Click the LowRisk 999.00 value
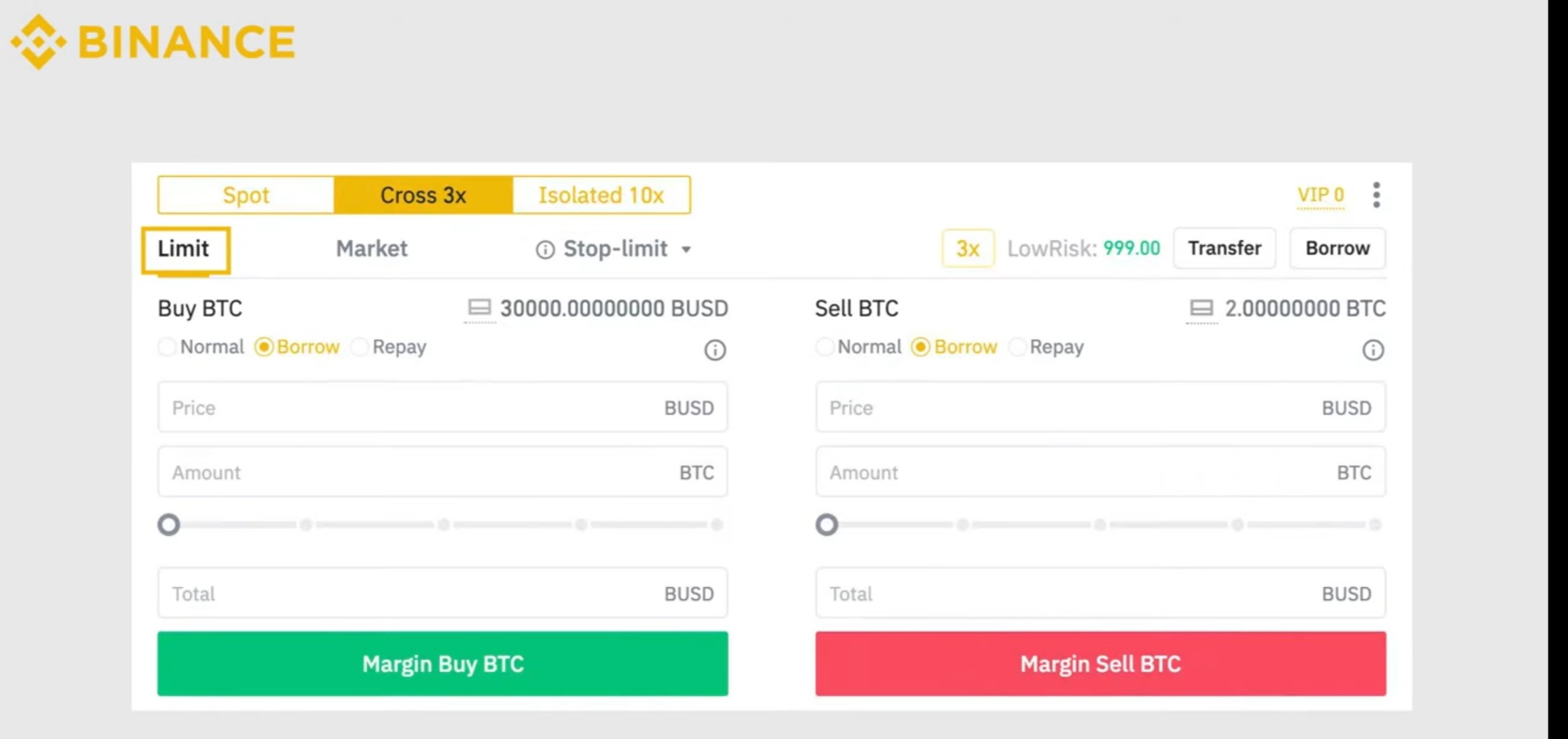1568x739 pixels. coord(1131,248)
